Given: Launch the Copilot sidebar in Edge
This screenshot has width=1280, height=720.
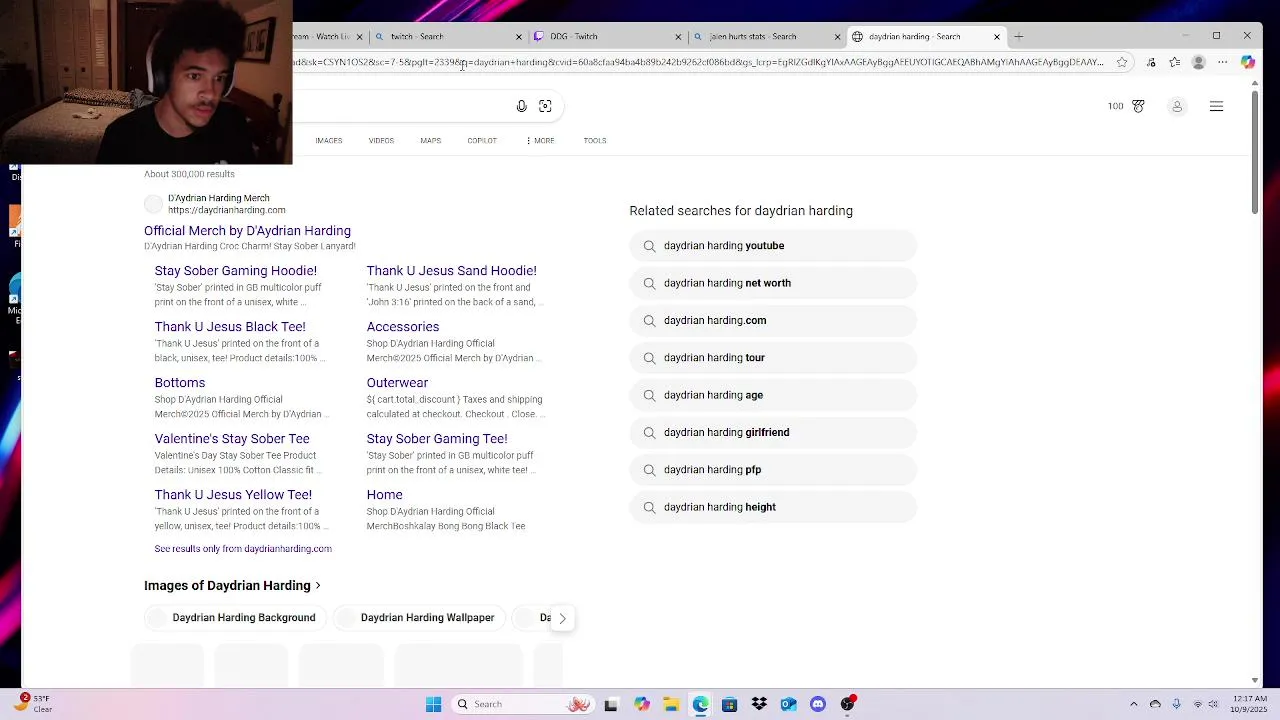Looking at the screenshot, I should pyautogui.click(x=1247, y=62).
